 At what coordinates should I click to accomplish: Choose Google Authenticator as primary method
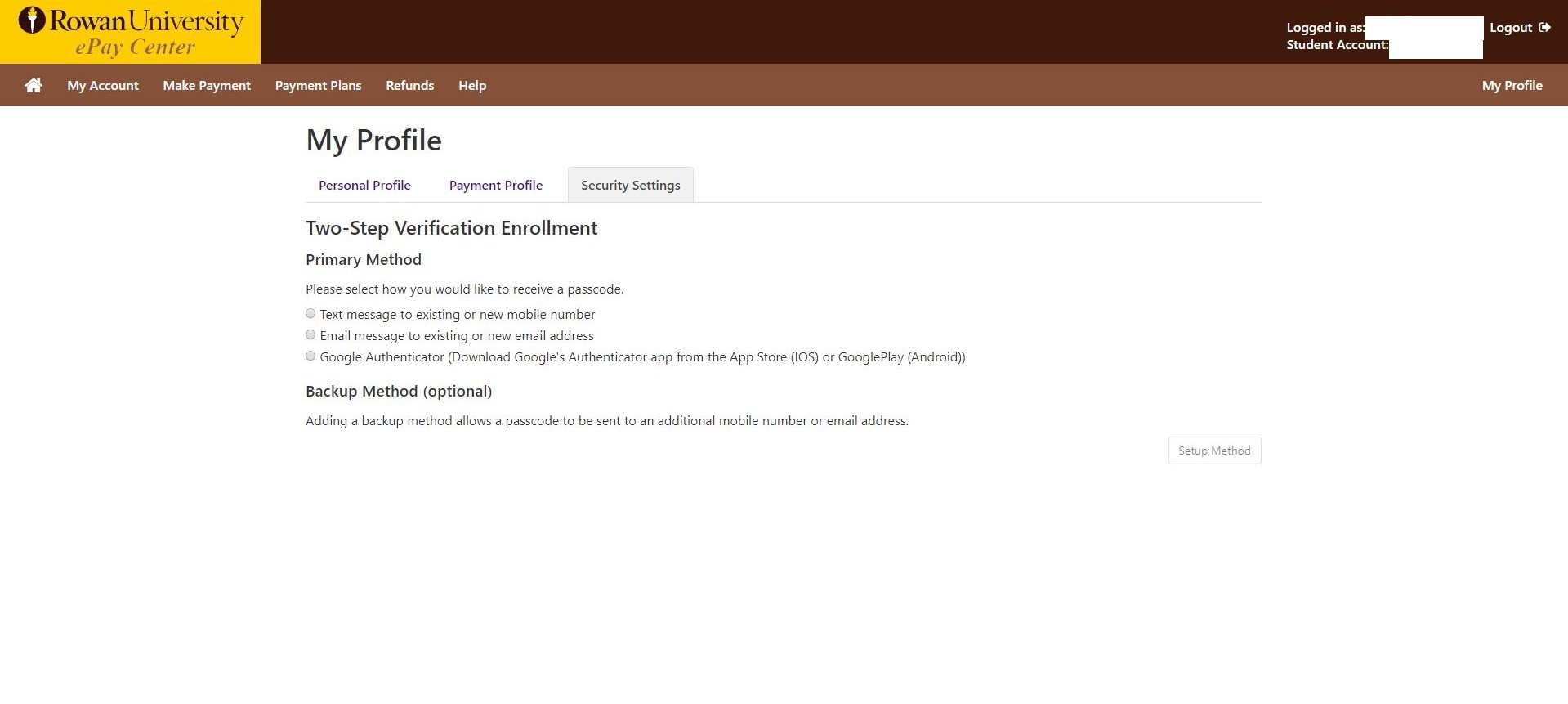click(x=310, y=356)
